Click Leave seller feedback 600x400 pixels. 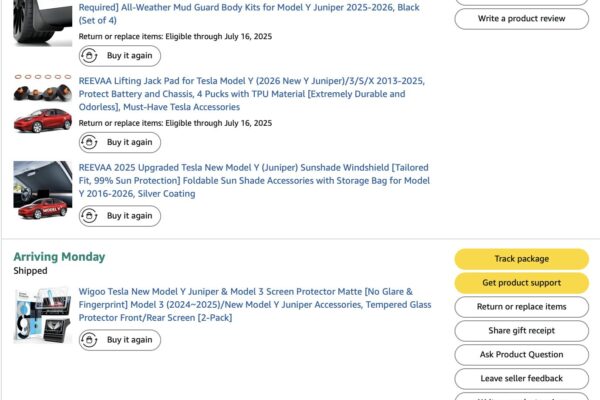pos(521,379)
